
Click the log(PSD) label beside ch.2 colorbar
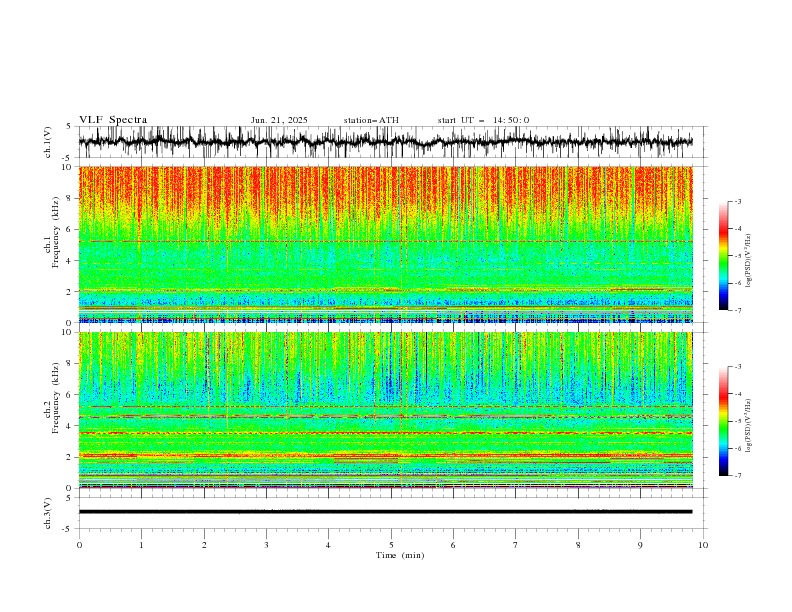[749, 426]
